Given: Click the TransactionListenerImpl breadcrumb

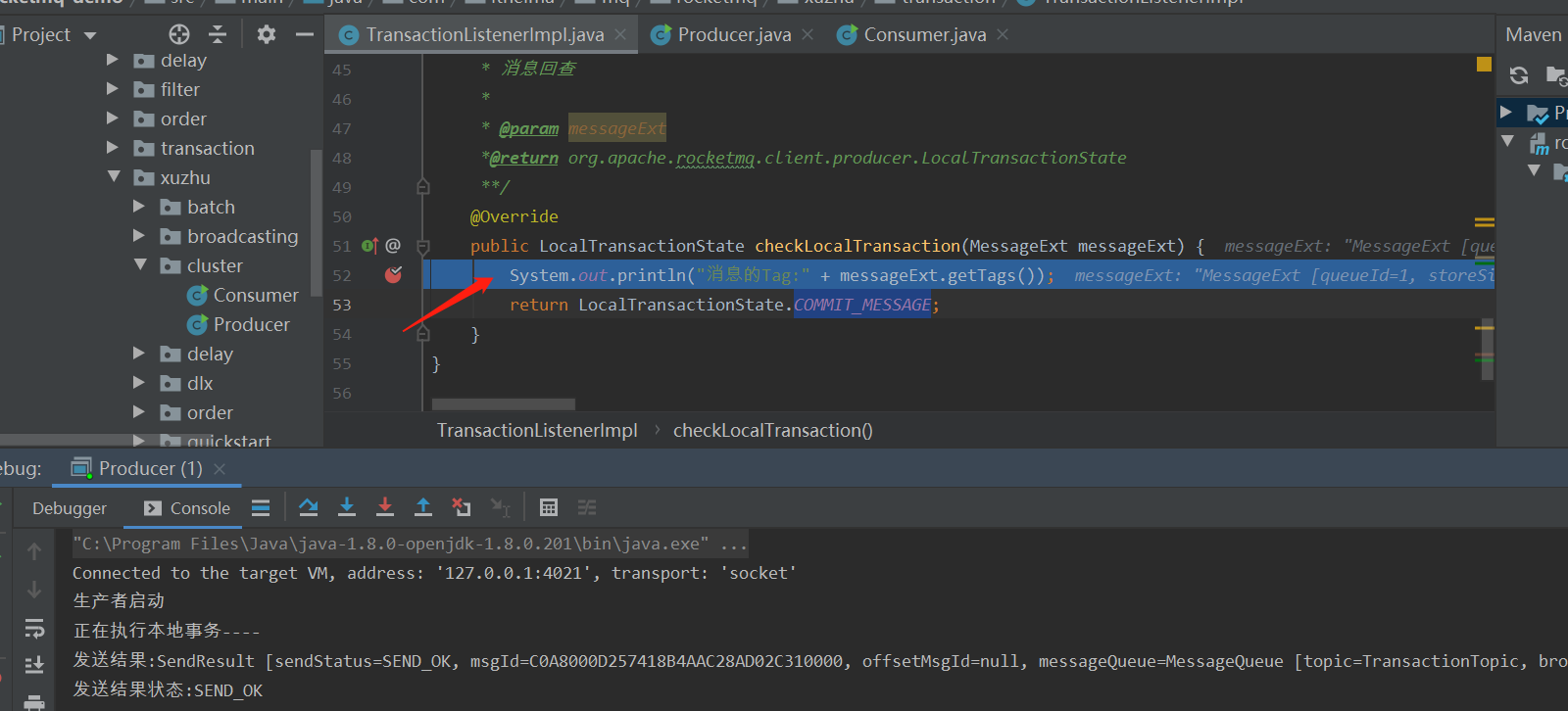Looking at the screenshot, I should coord(537,431).
